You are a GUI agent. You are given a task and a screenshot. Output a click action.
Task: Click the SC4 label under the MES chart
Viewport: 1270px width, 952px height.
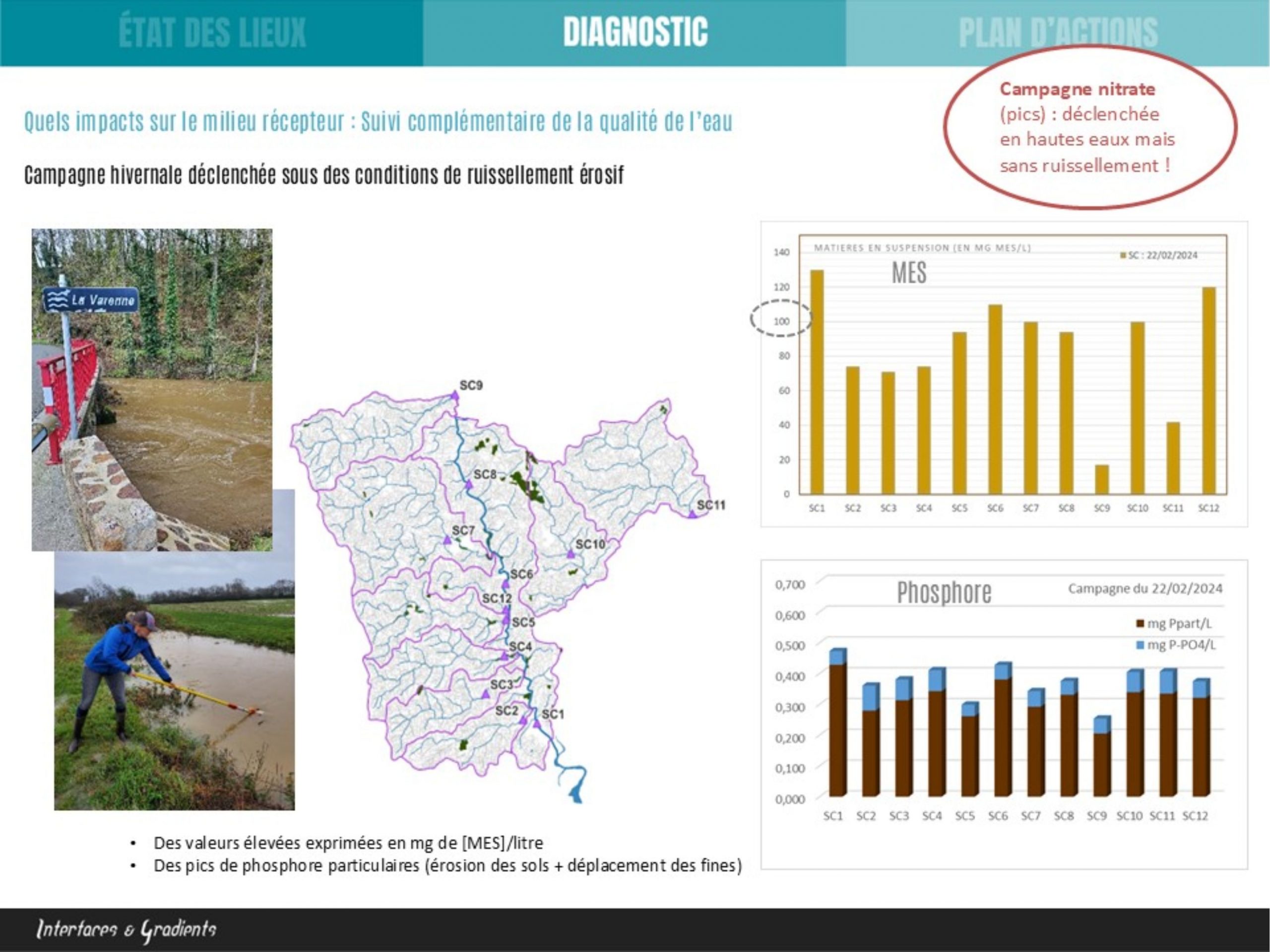point(924,508)
